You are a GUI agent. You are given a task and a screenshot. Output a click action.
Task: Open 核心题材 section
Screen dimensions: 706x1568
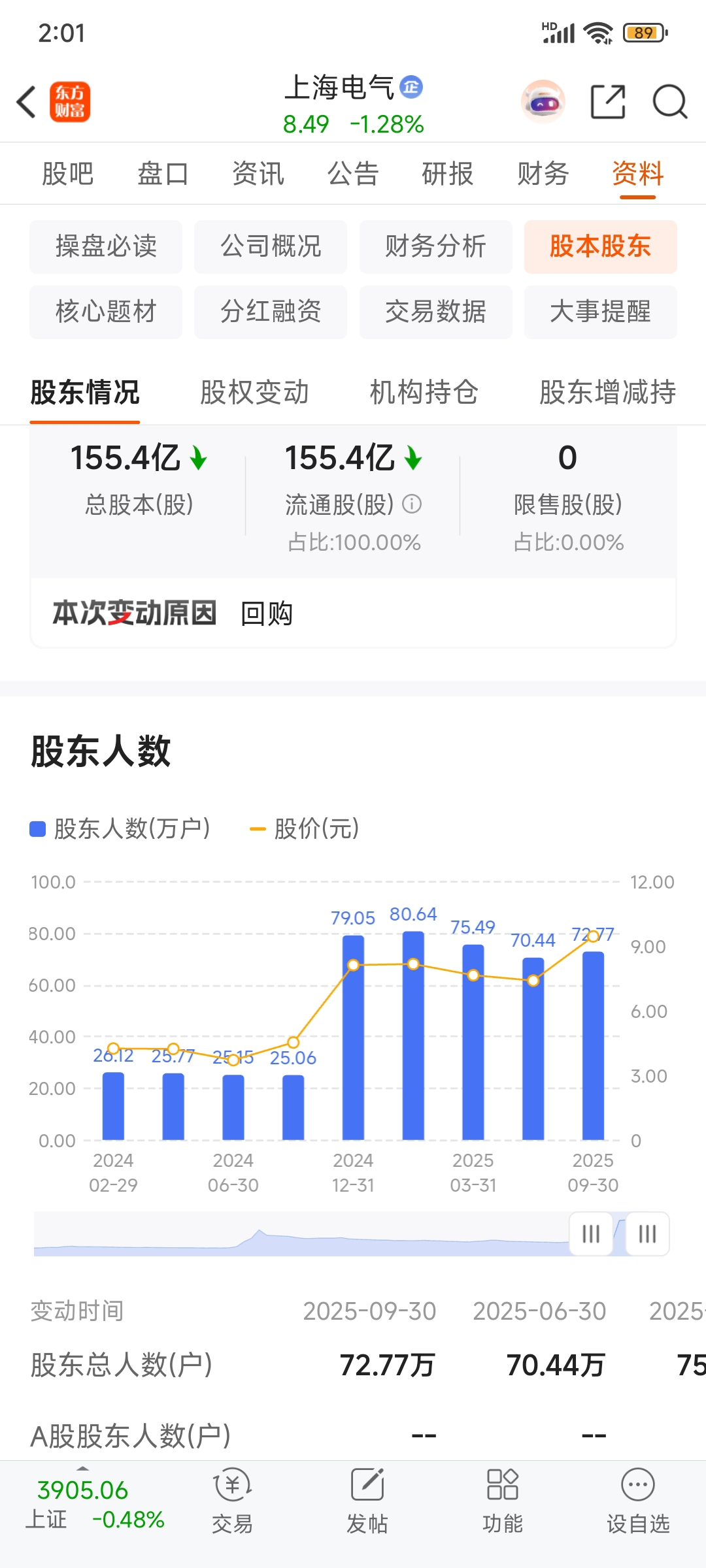tap(106, 312)
